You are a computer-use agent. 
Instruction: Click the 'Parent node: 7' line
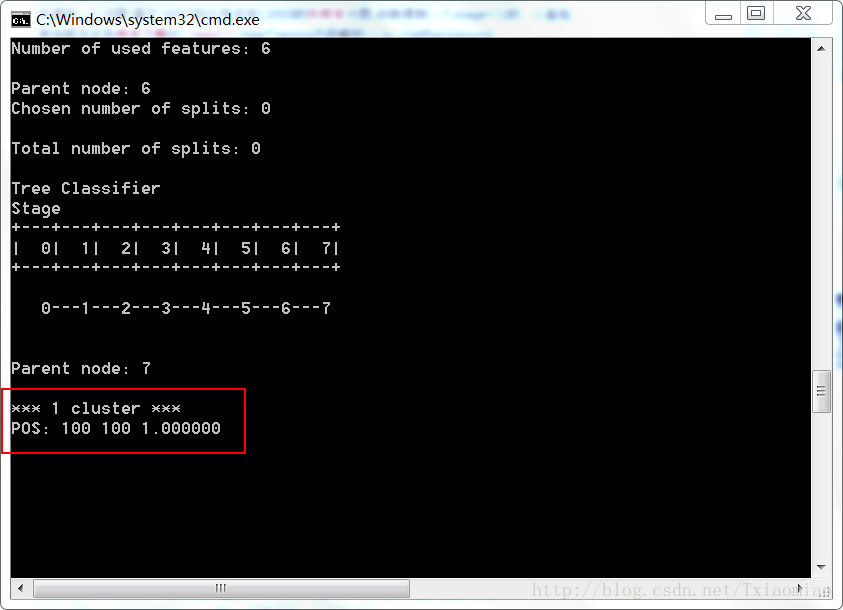click(81, 368)
